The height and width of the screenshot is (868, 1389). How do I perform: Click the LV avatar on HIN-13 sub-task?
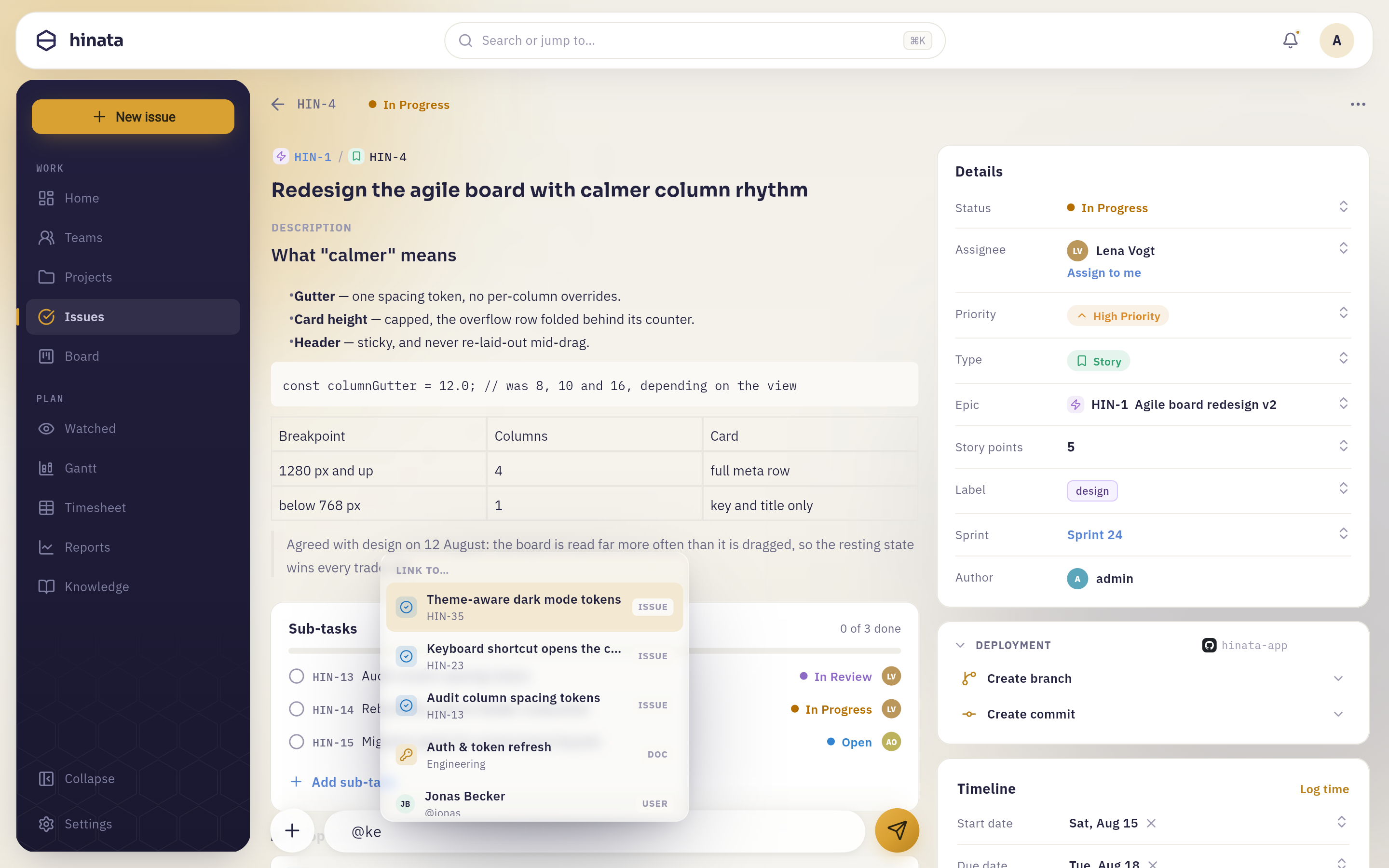pos(891,676)
